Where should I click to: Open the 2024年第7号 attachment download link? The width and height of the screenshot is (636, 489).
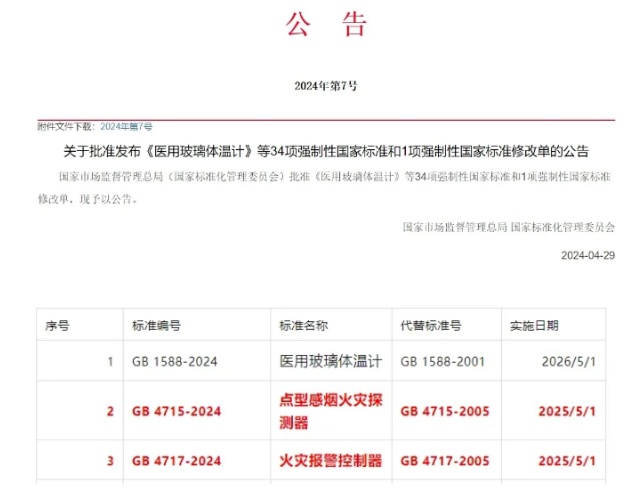click(x=126, y=127)
